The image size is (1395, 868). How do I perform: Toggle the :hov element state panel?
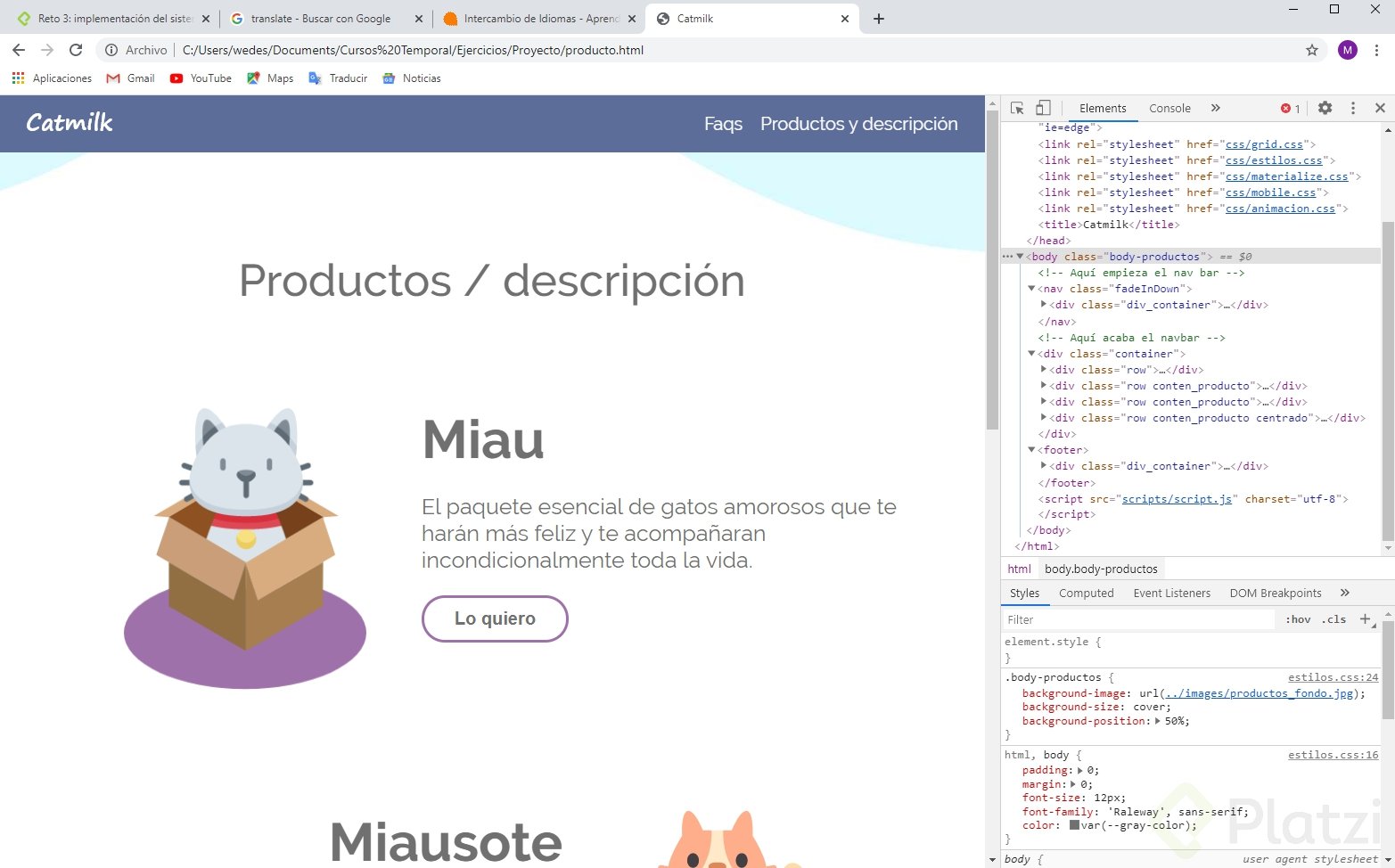pos(1298,619)
